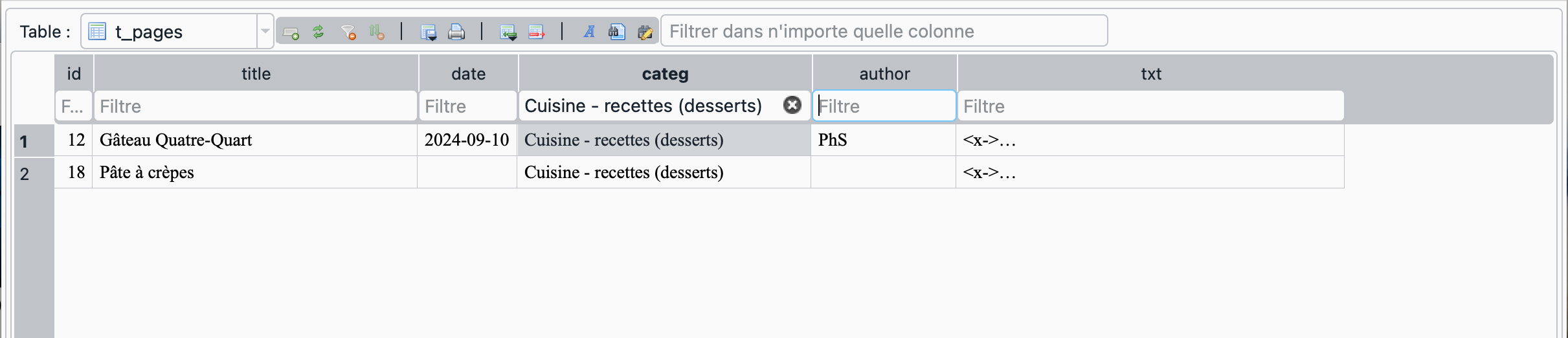Clear sorting arrows icon
Image resolution: width=1568 pixels, height=338 pixels.
(x=377, y=32)
